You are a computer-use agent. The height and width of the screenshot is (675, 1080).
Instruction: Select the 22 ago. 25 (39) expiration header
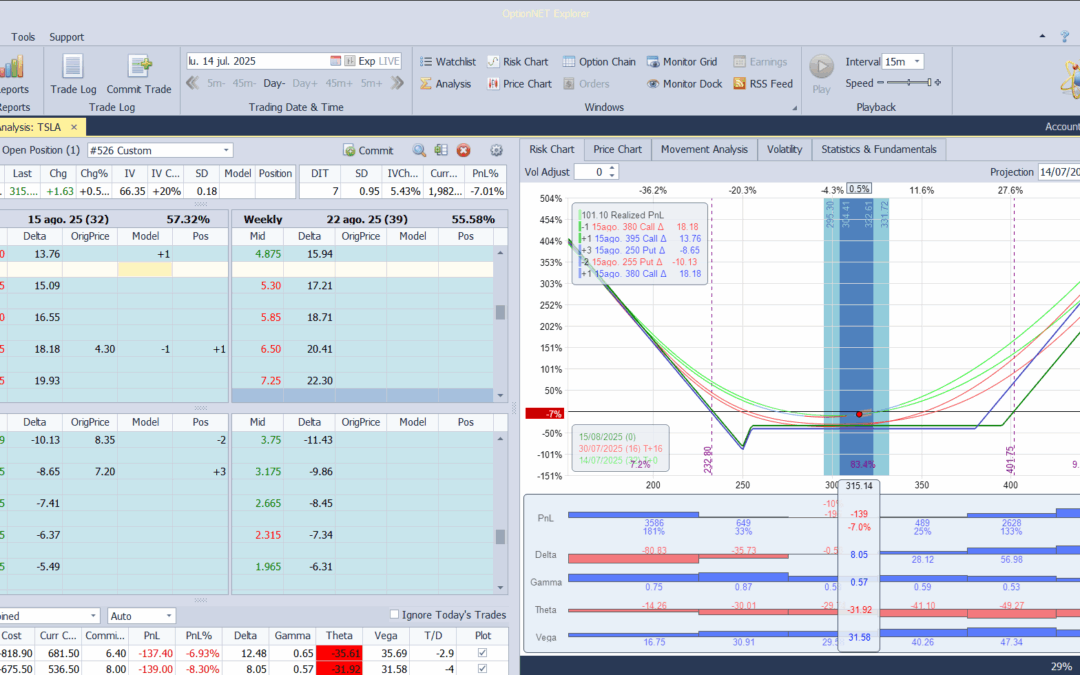coord(366,219)
